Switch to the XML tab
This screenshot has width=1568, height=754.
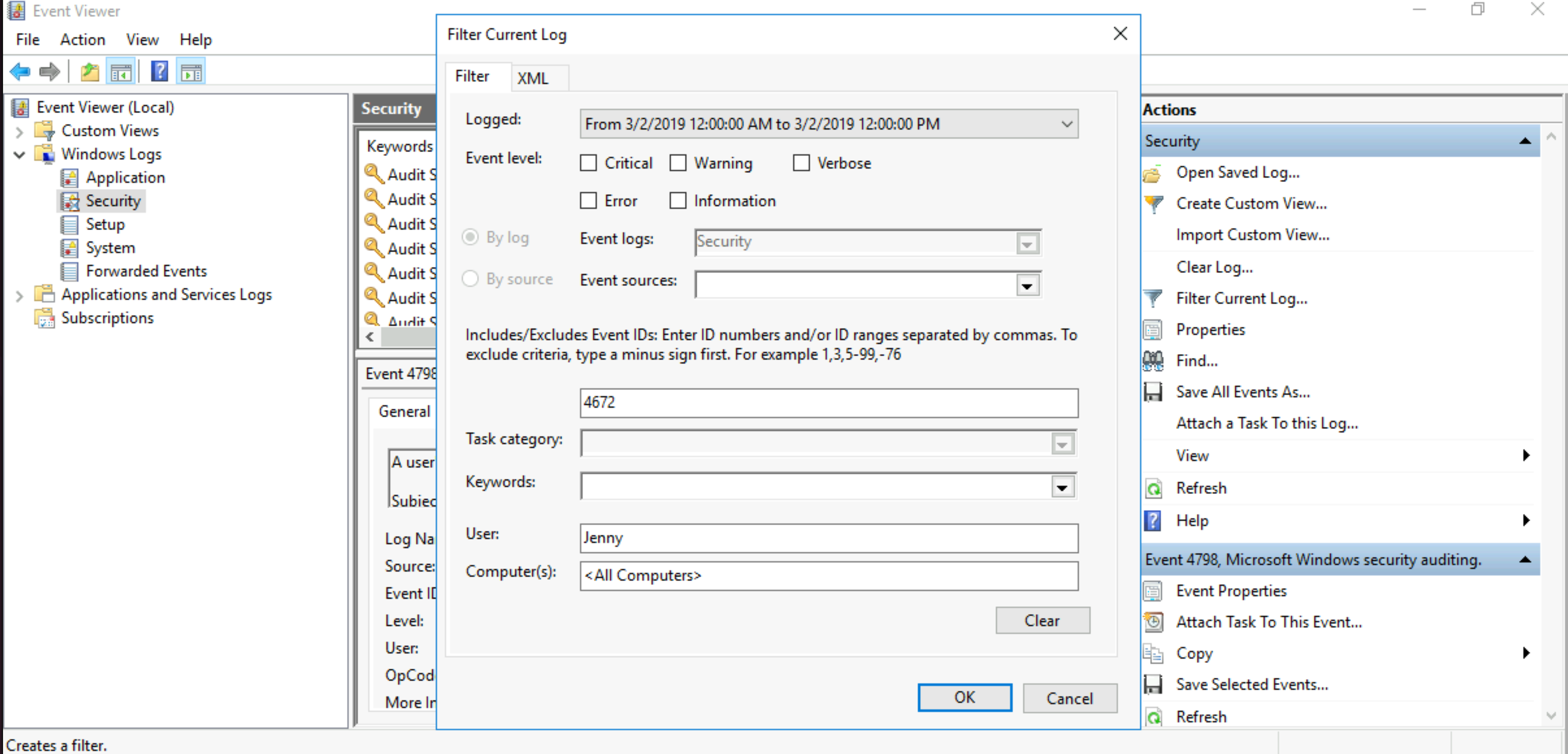pos(534,77)
